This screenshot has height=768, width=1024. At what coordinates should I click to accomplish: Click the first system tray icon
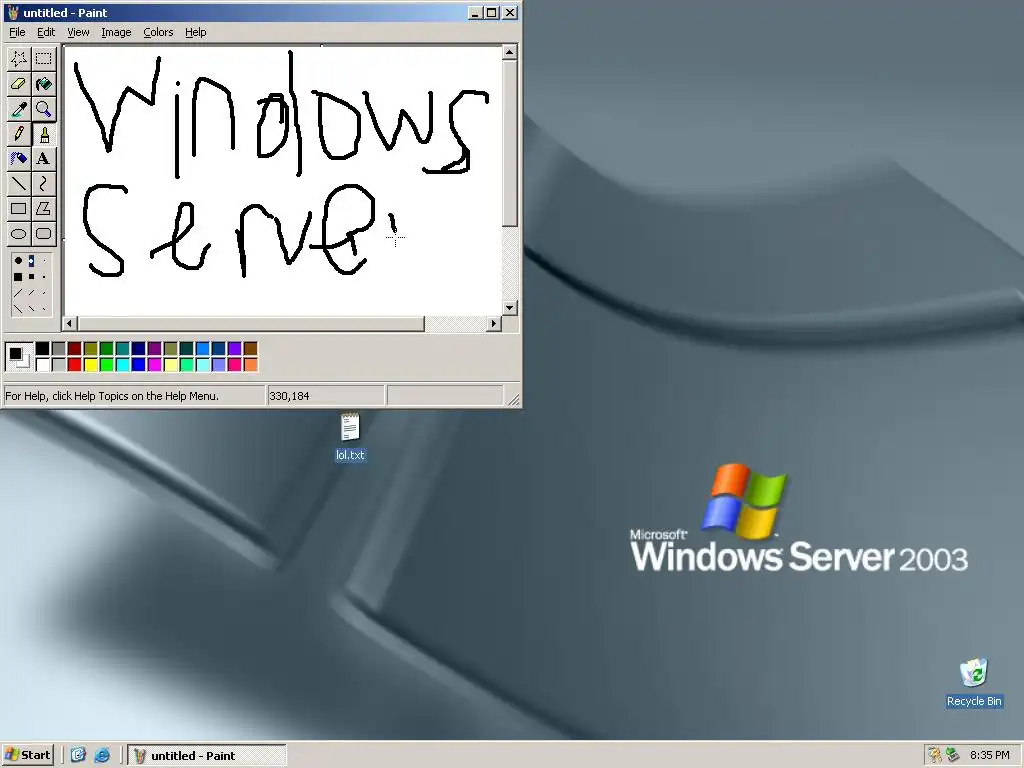(x=935, y=755)
